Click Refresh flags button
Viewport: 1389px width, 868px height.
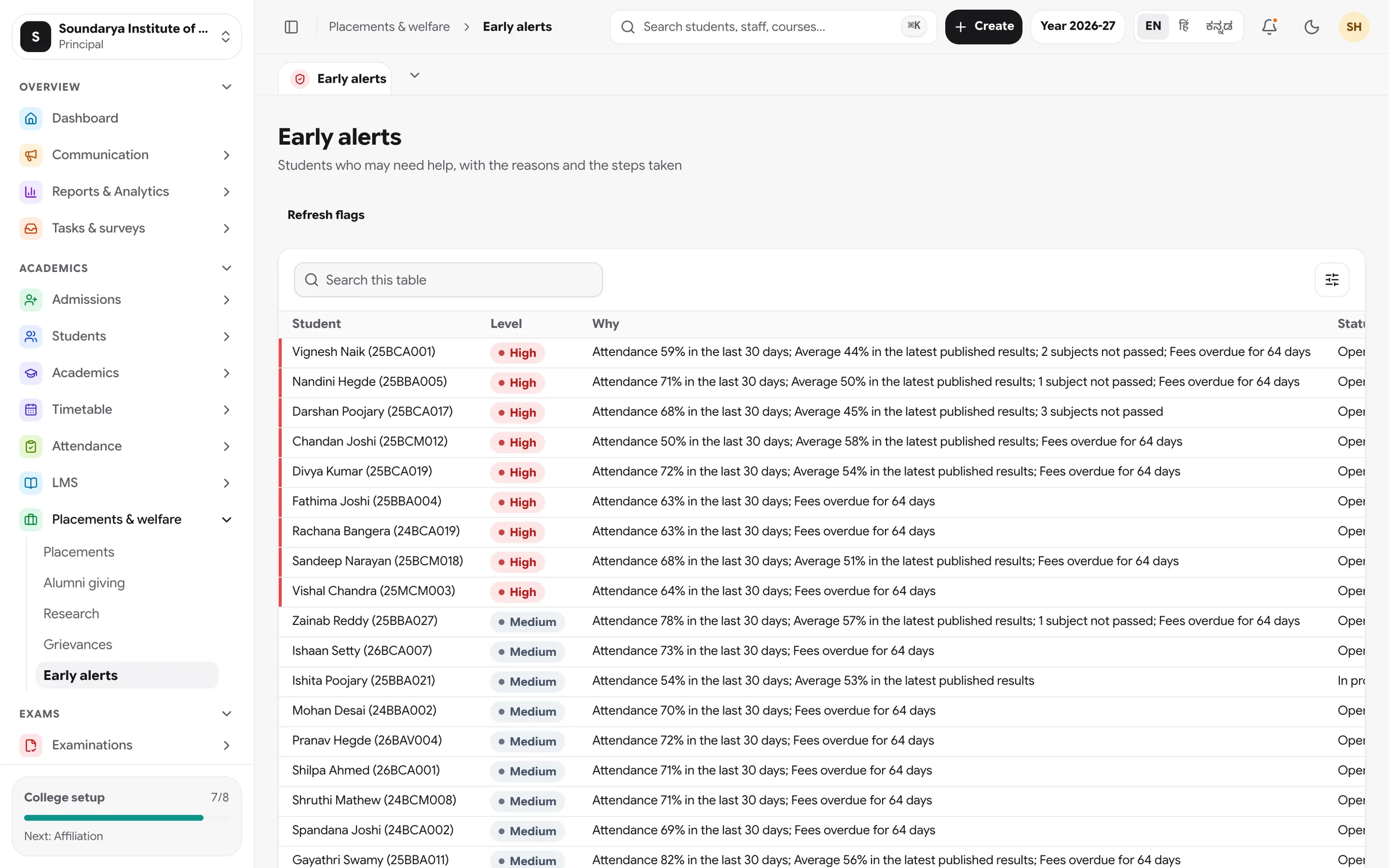pos(326,215)
